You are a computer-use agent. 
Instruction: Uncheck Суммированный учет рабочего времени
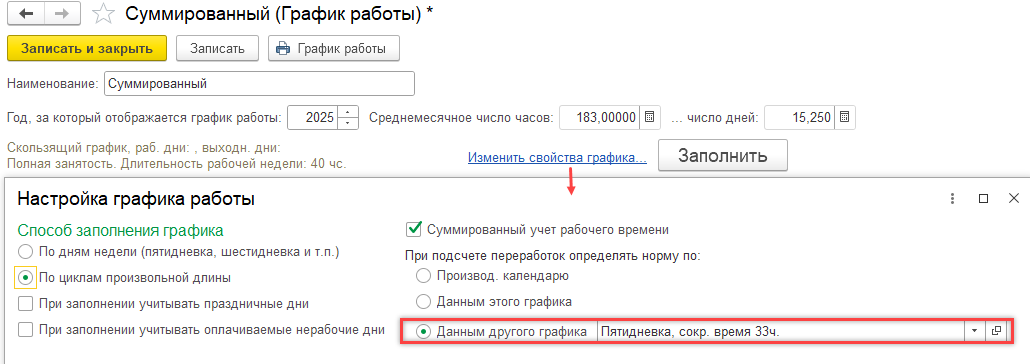point(414,229)
